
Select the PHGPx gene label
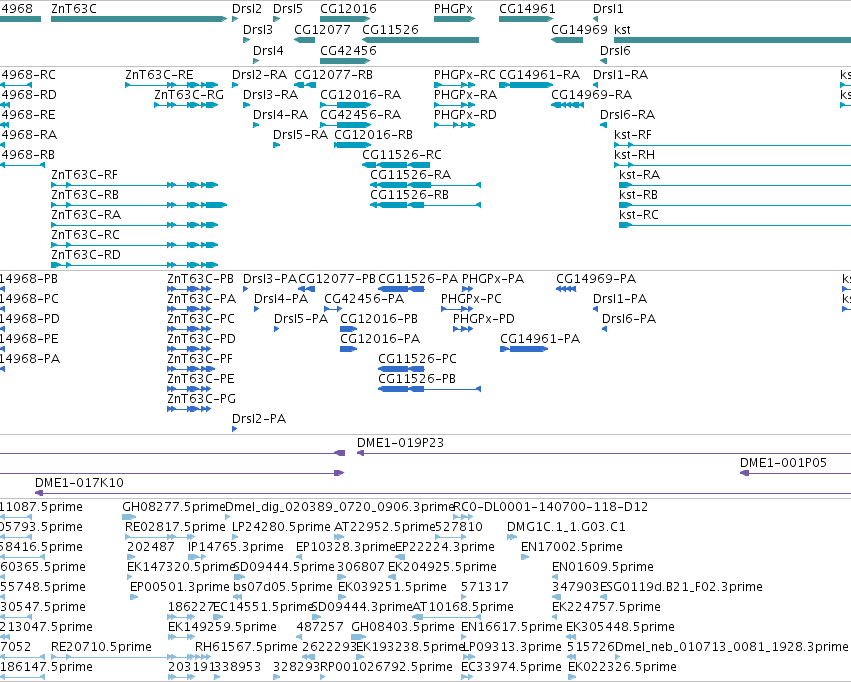[453, 9]
